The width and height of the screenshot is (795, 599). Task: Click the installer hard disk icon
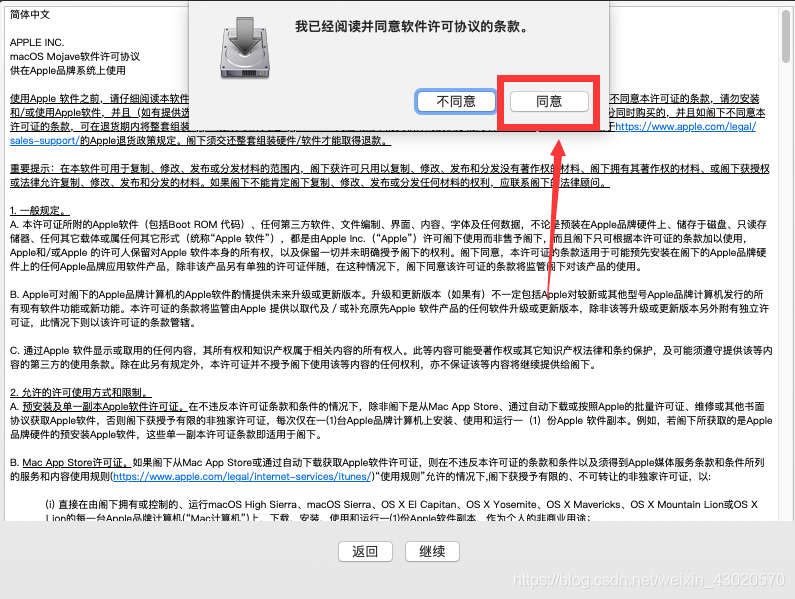tap(245, 48)
